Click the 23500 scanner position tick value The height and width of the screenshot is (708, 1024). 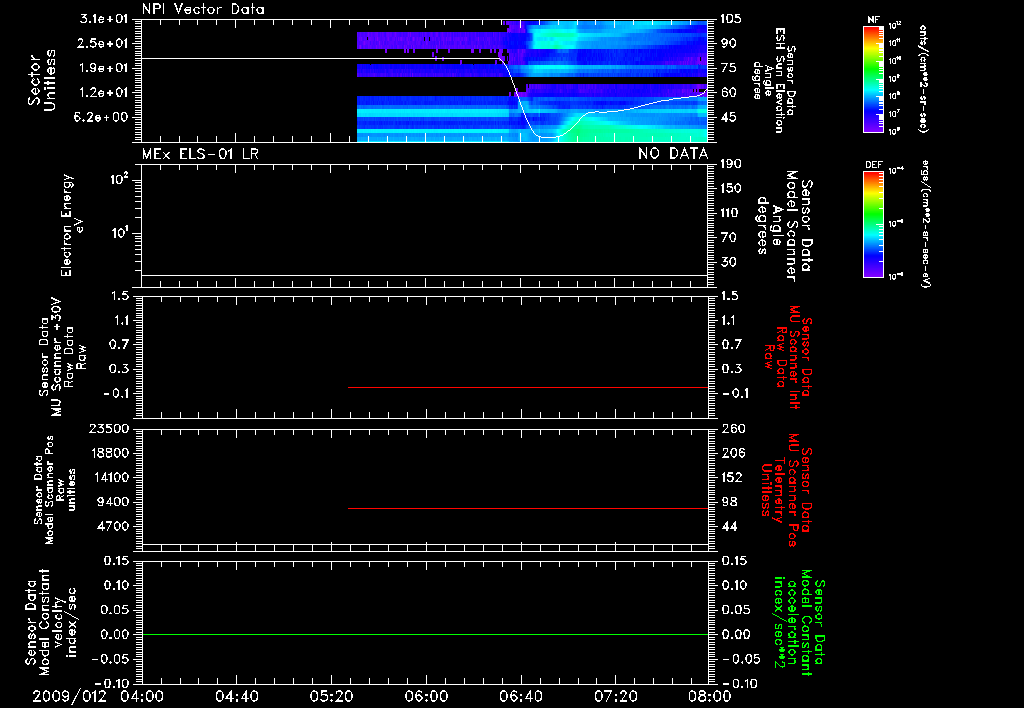pyautogui.click(x=109, y=428)
